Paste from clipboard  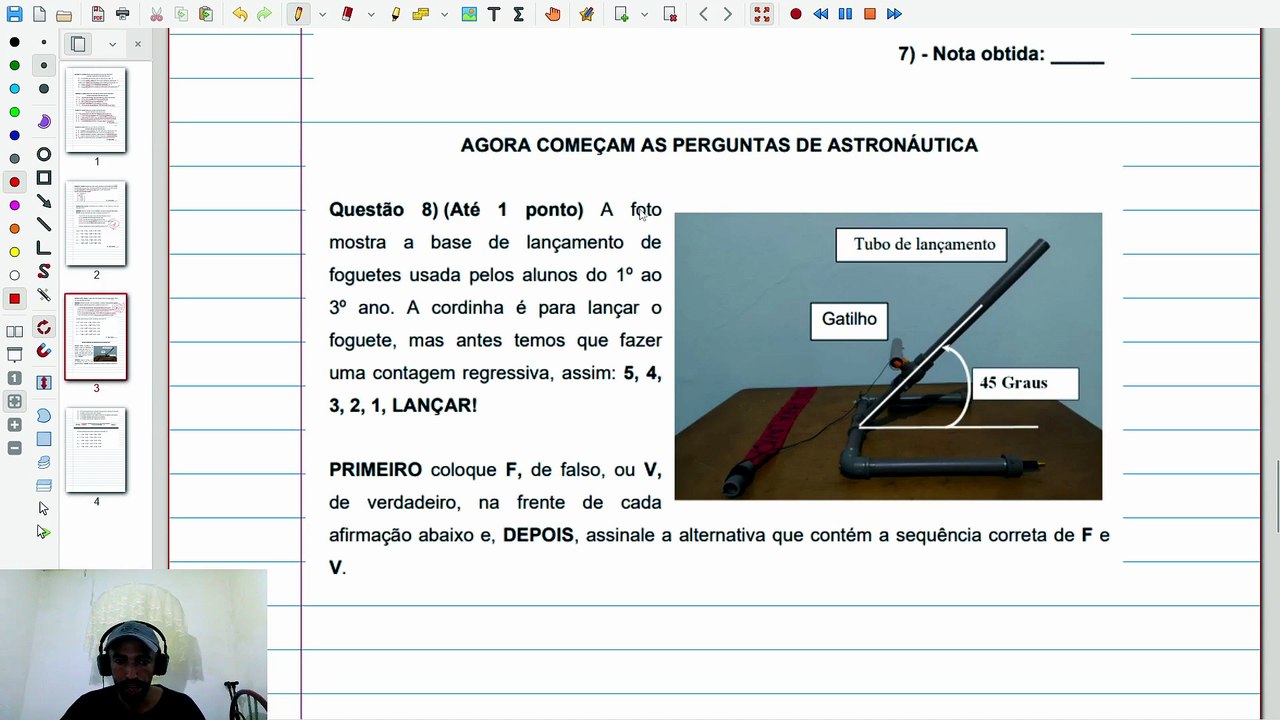pos(206,14)
